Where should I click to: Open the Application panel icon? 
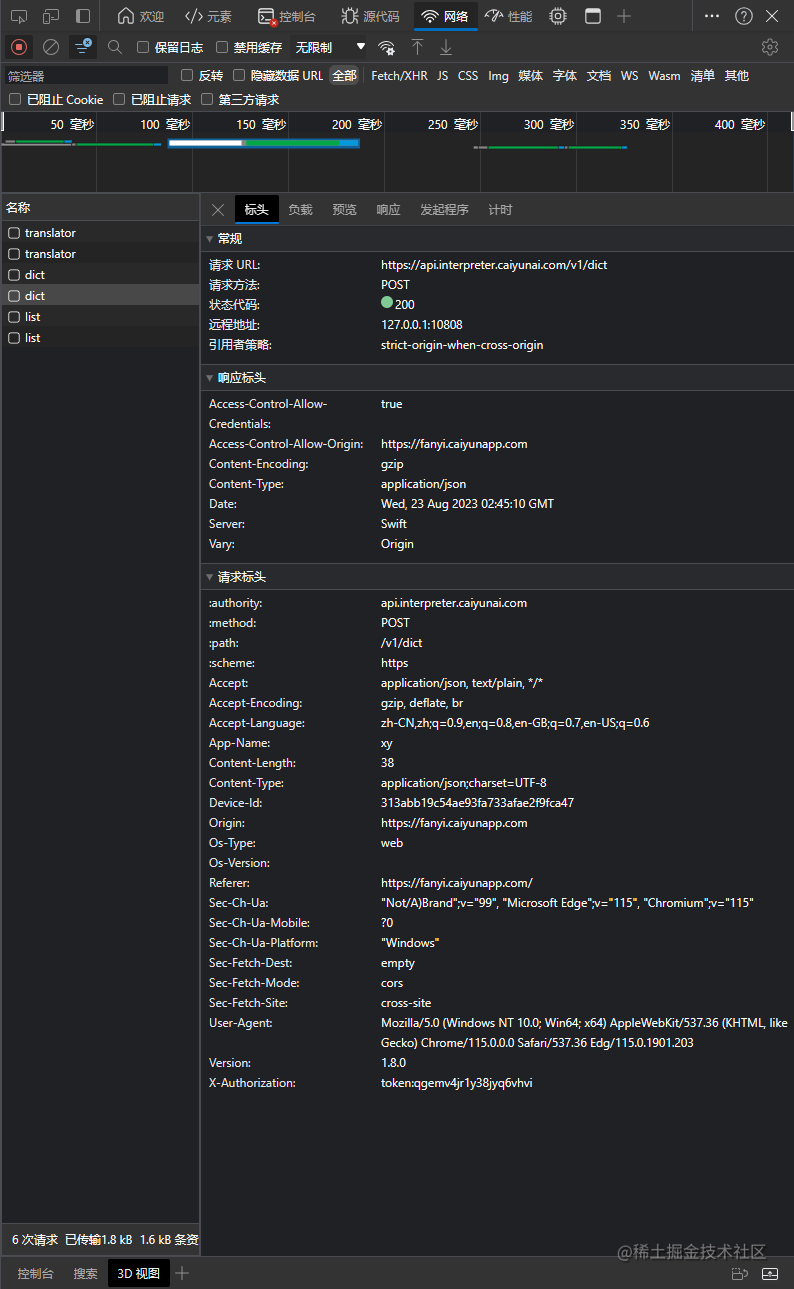pyautogui.click(x=593, y=16)
